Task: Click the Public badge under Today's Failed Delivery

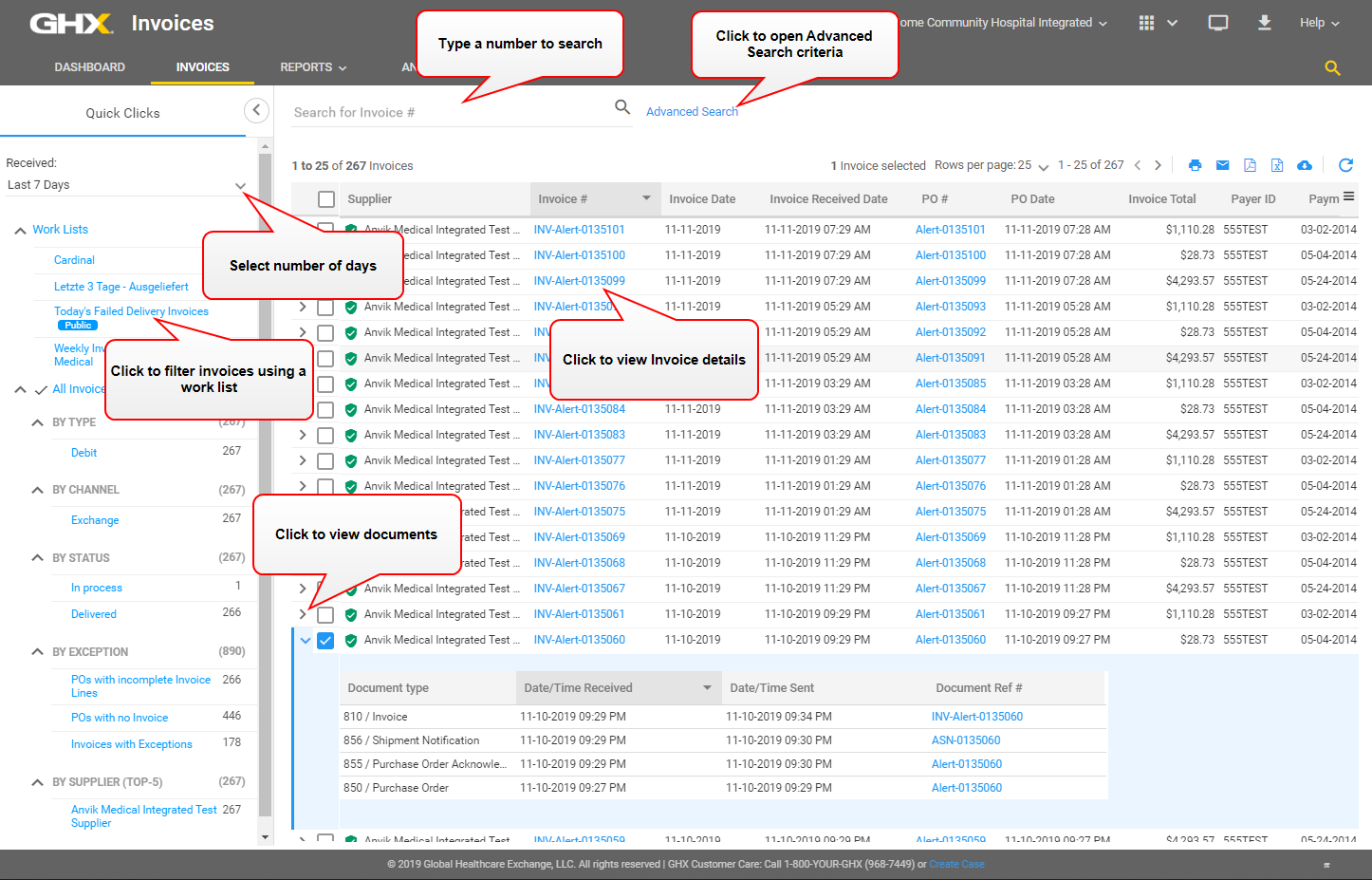Action: (x=78, y=325)
